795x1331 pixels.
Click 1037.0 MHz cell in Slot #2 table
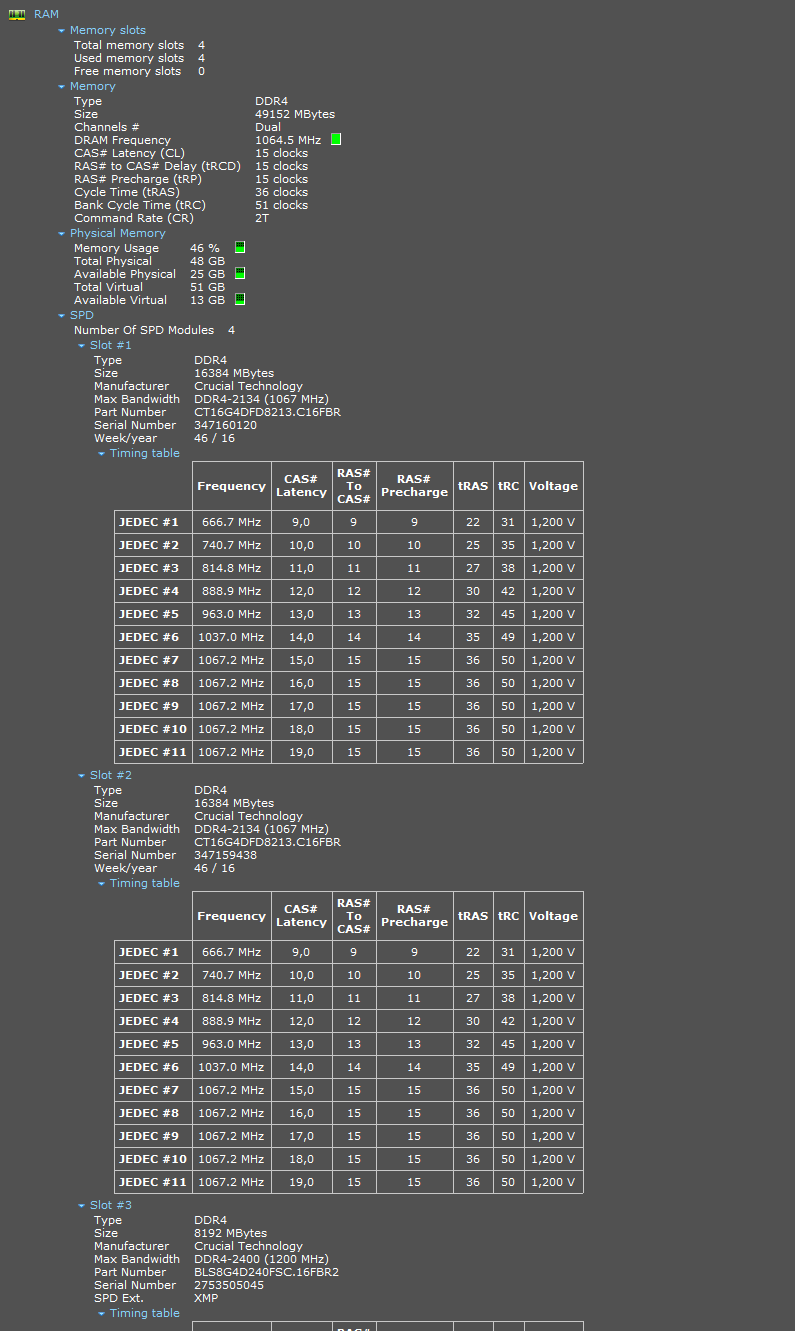[x=231, y=1067]
